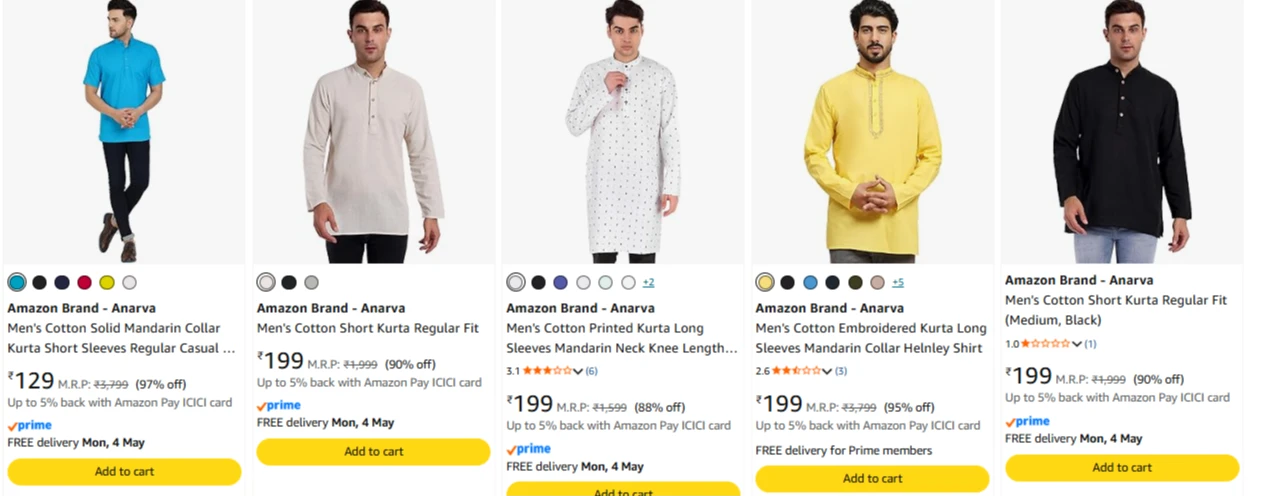Expand the 3.1 star rating popover
1281x497 pixels.
coord(578,372)
